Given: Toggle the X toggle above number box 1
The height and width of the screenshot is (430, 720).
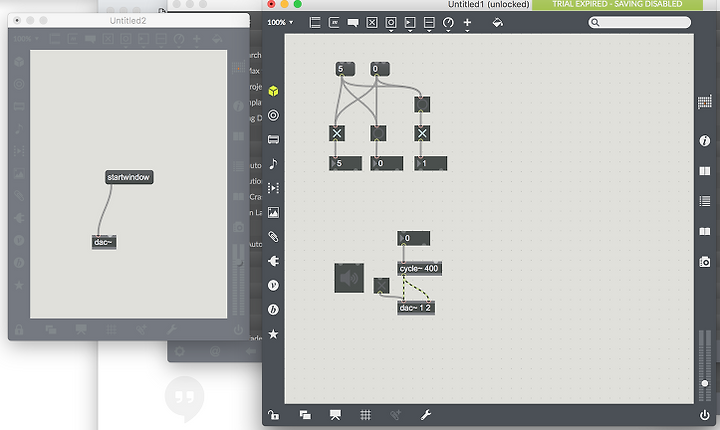Looking at the screenshot, I should [x=422, y=133].
